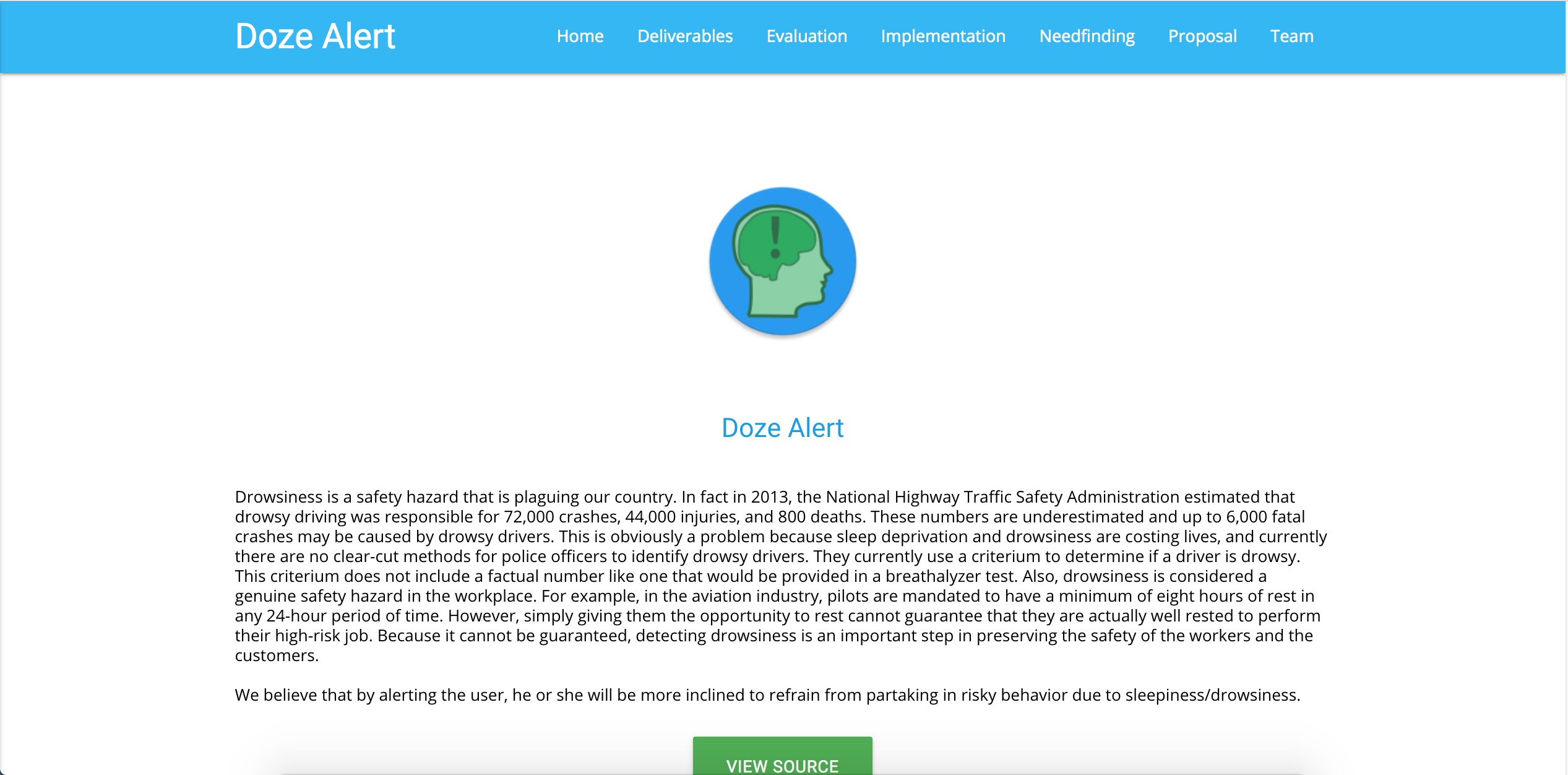Click the Doze Alert title heading
1568x775 pixels.
pos(314,36)
